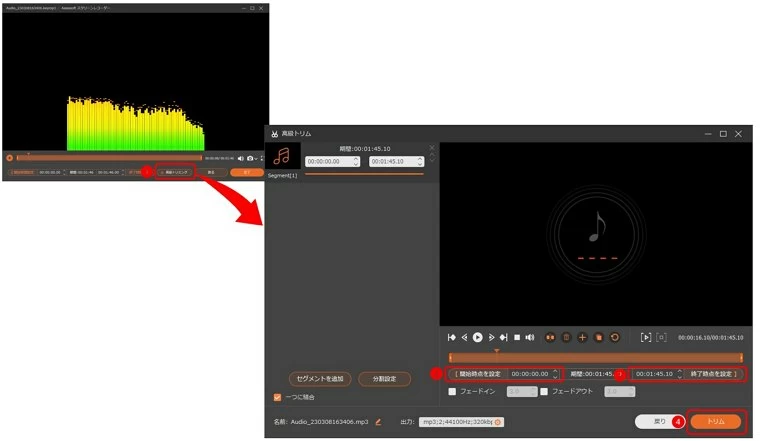Click the split segment icon
This screenshot has width=760, height=441.
coord(550,338)
